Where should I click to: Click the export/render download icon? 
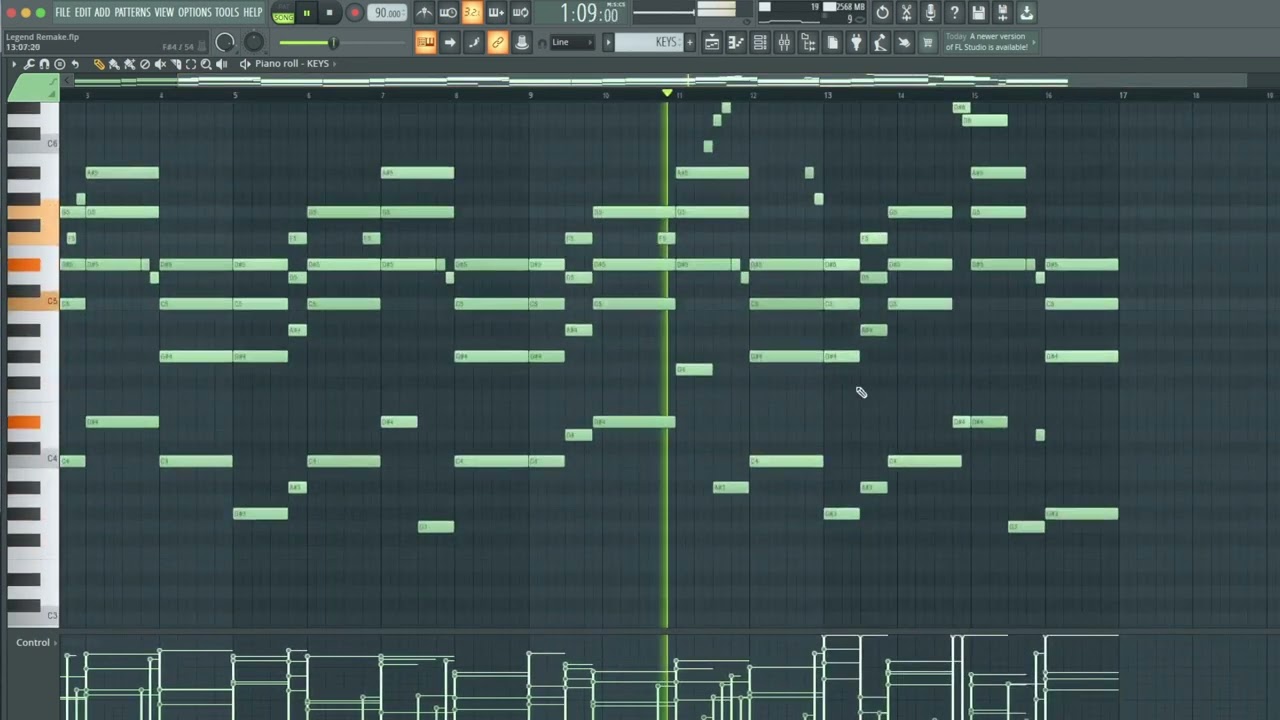[1027, 13]
